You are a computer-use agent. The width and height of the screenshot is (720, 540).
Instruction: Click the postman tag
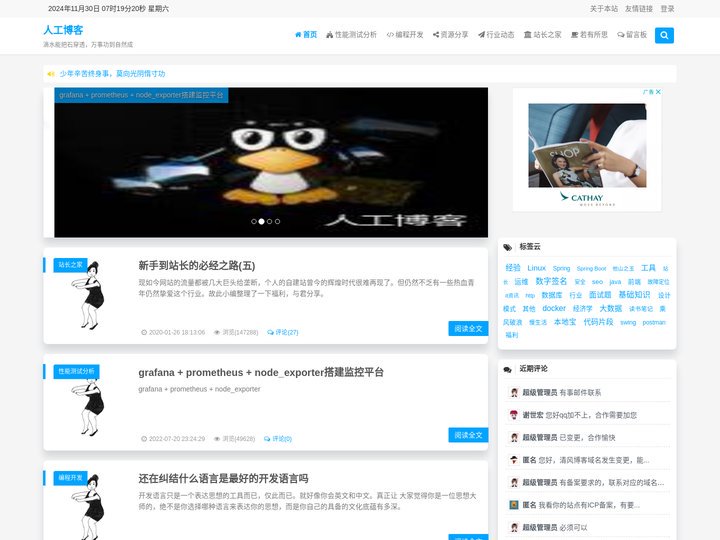click(x=654, y=322)
